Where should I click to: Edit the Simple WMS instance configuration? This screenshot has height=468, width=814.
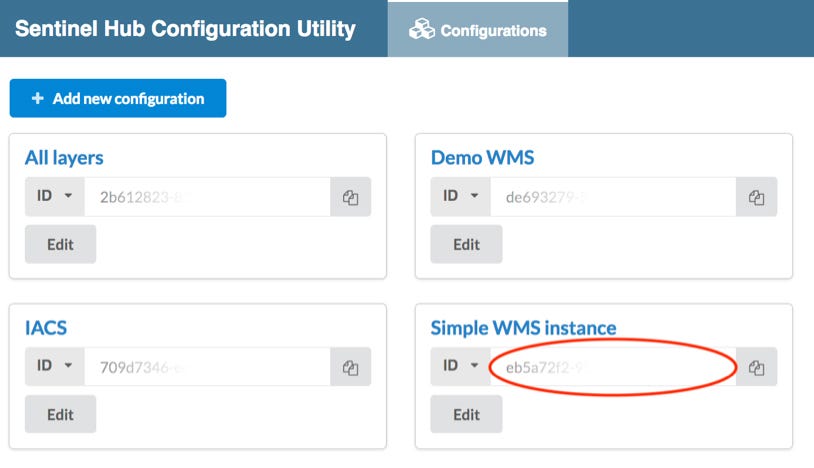(x=466, y=415)
